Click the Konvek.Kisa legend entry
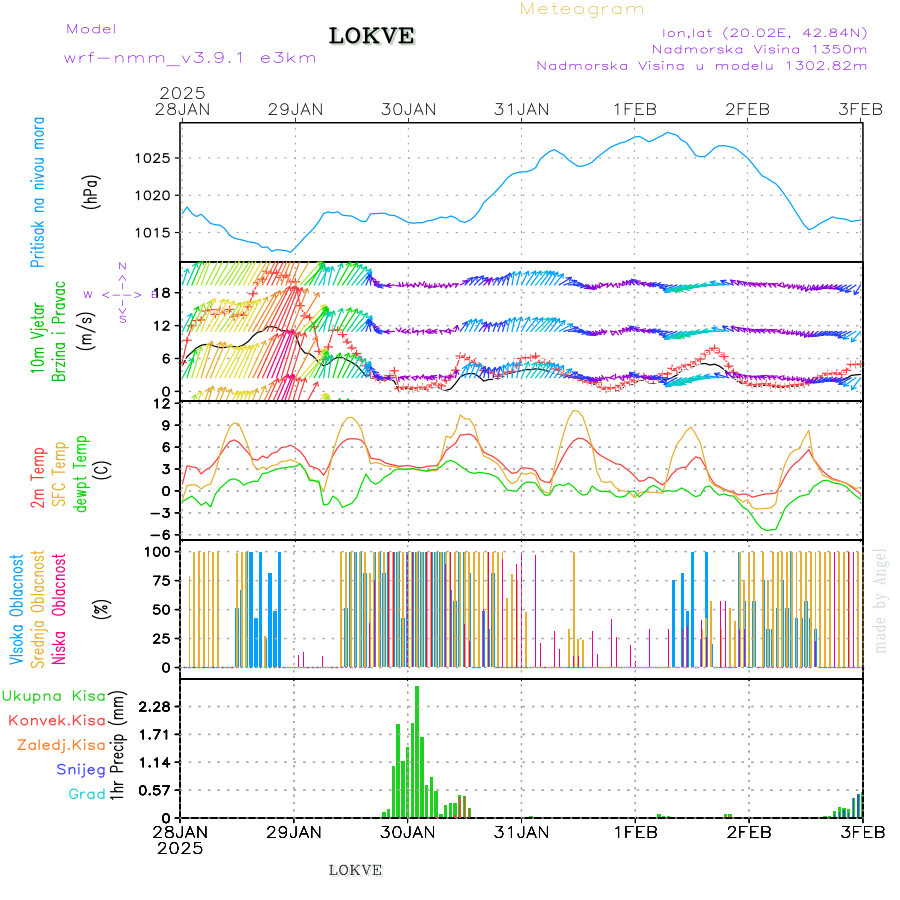900x900 pixels. click(x=56, y=720)
